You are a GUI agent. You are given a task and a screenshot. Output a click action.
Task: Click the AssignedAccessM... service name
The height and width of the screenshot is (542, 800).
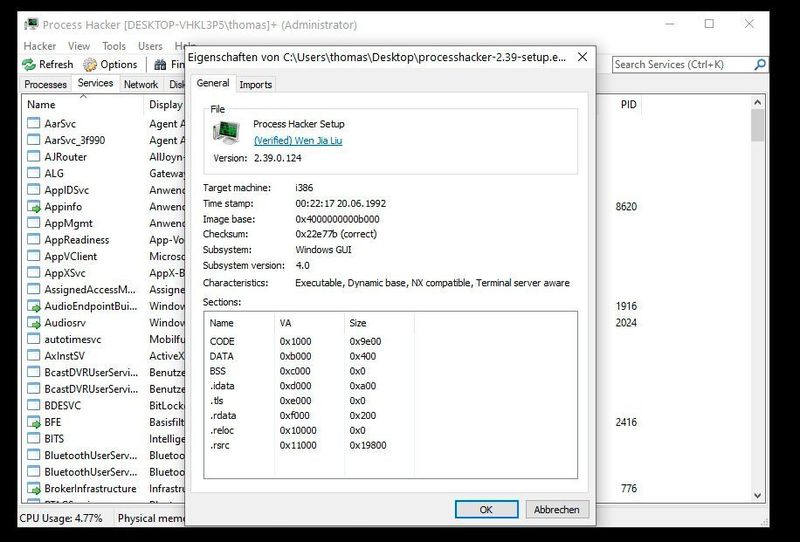(90, 289)
